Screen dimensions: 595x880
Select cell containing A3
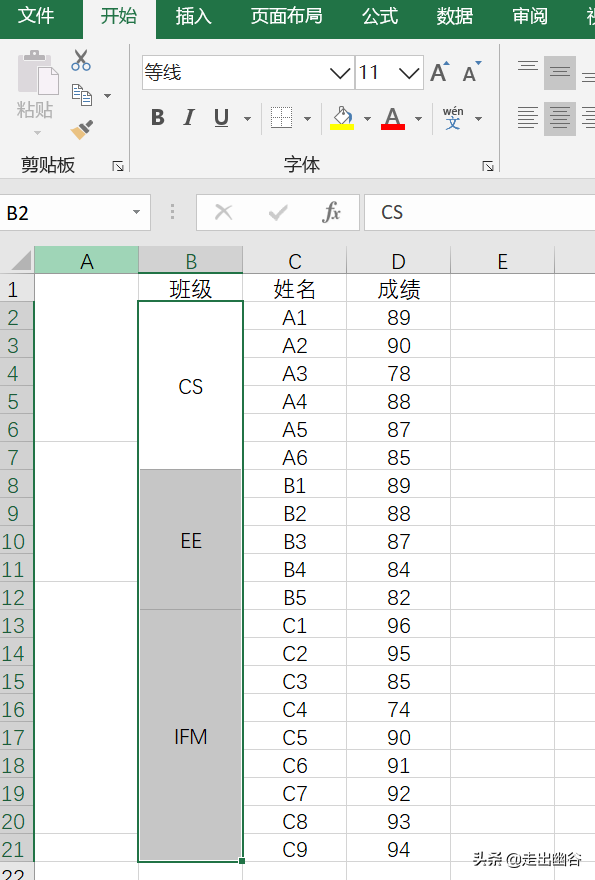(295, 373)
